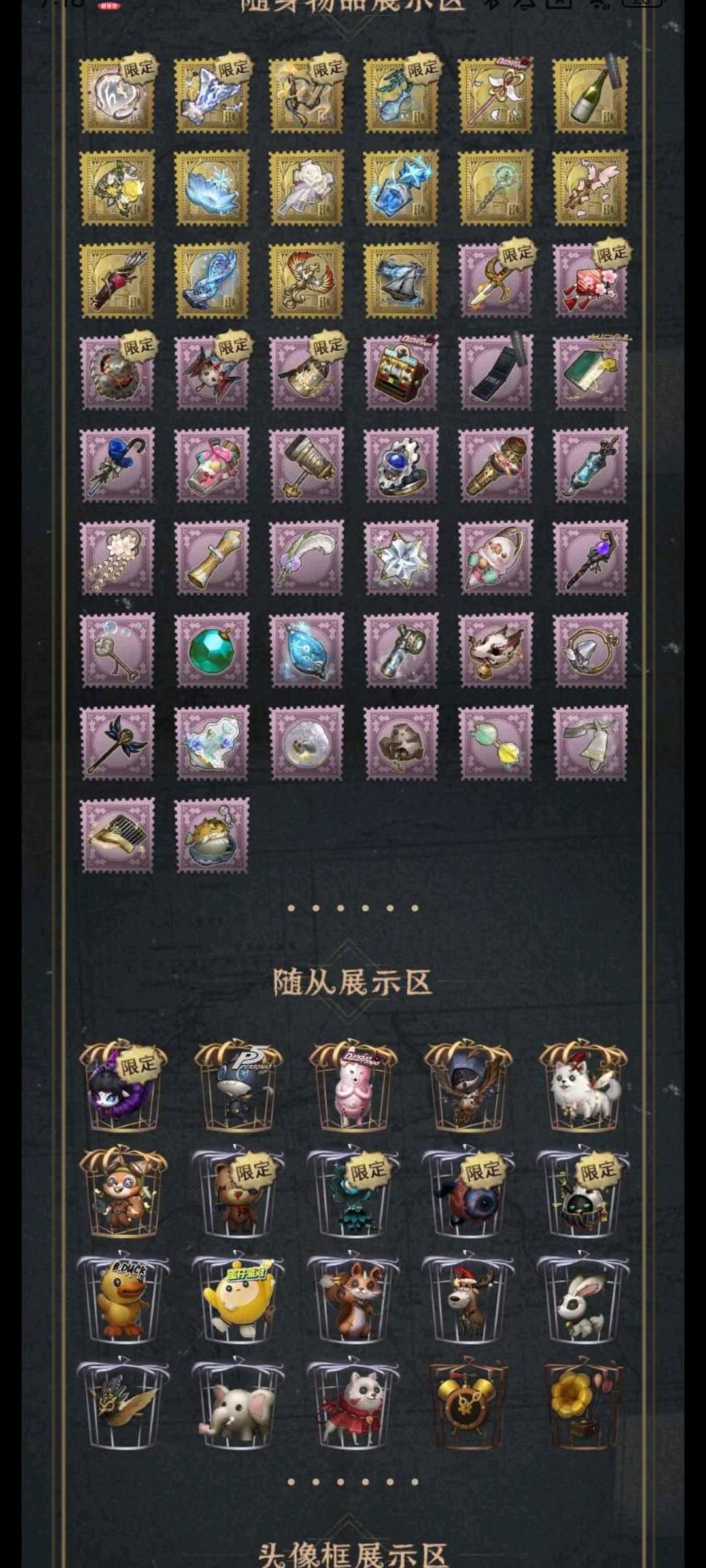Screen dimensions: 706x1568
Task: Click the slot machine accessory stamp
Action: pyautogui.click(x=401, y=373)
